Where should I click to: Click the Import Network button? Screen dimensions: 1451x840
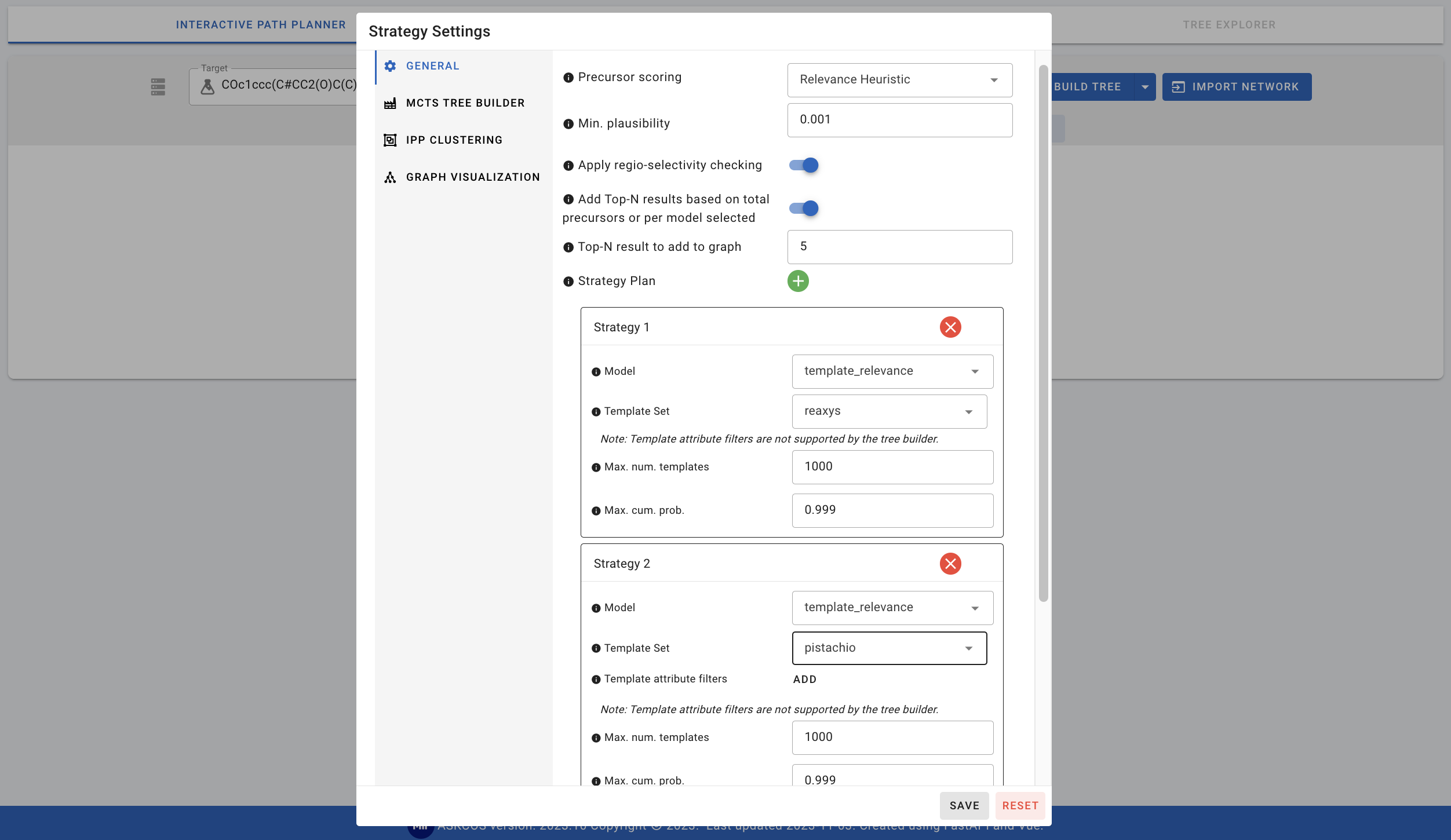point(1237,87)
